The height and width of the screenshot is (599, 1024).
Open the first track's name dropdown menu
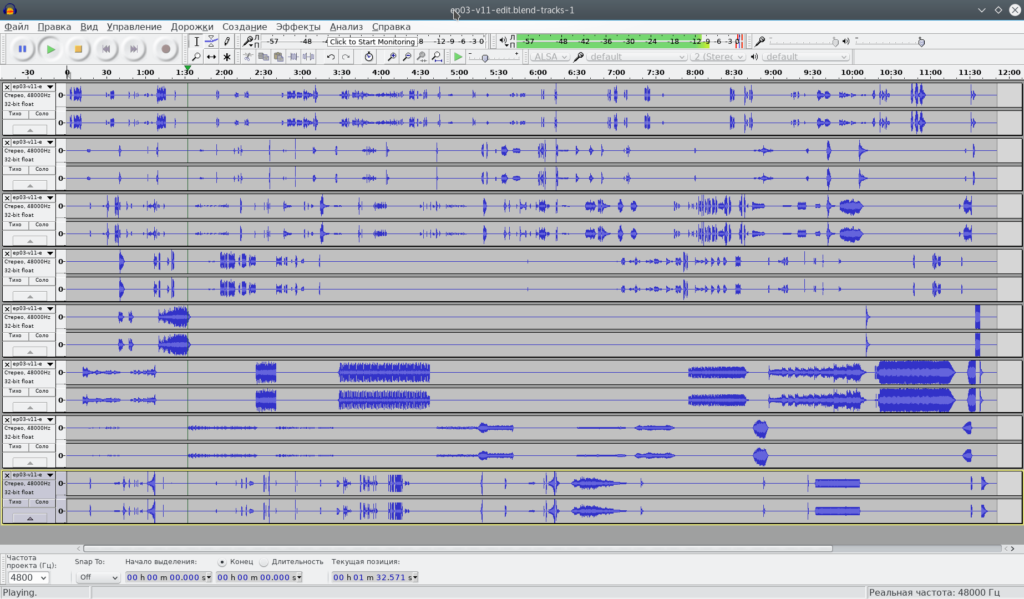(50, 87)
